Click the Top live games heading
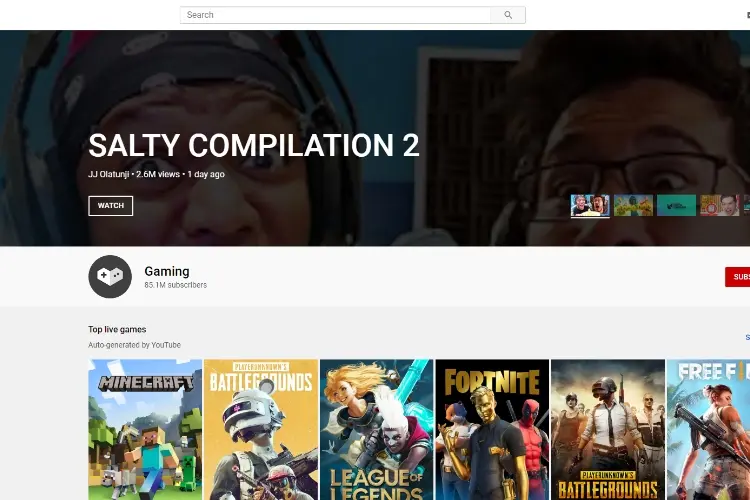 (x=117, y=329)
